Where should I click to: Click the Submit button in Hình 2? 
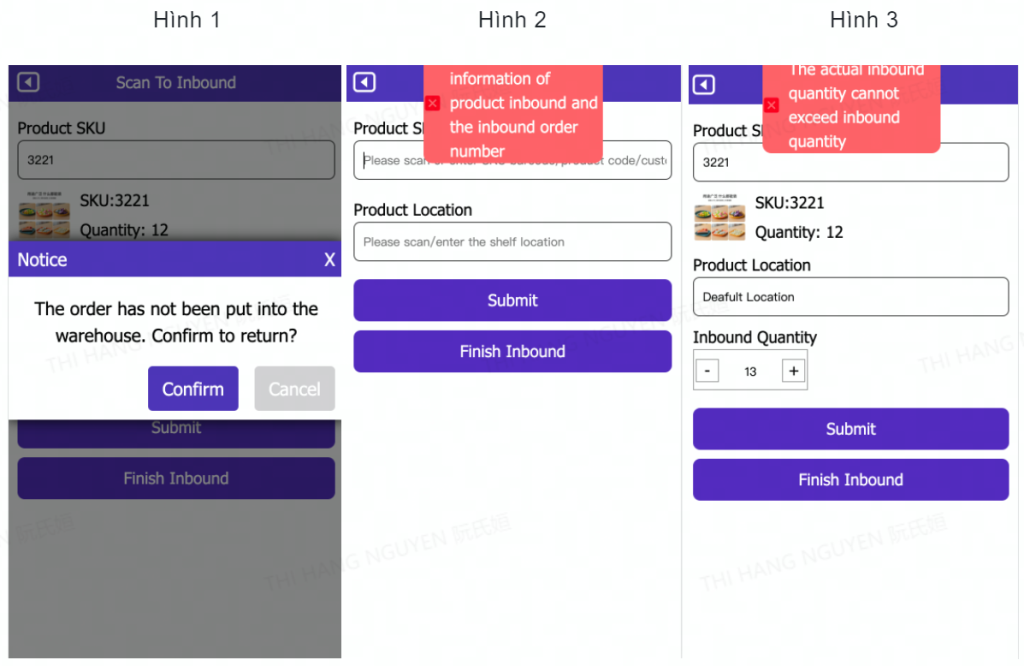(513, 300)
